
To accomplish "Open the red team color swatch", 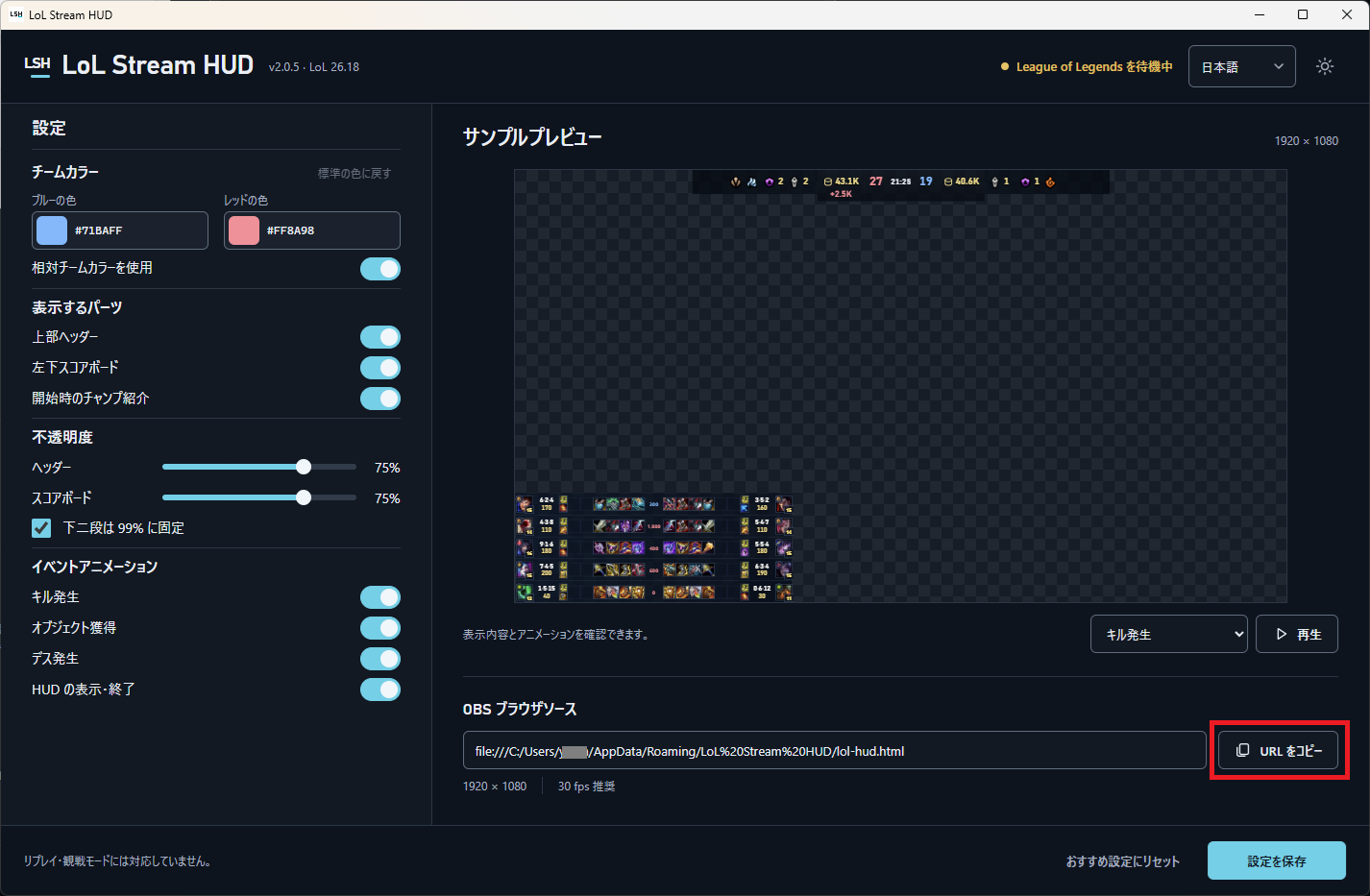I will pos(244,230).
